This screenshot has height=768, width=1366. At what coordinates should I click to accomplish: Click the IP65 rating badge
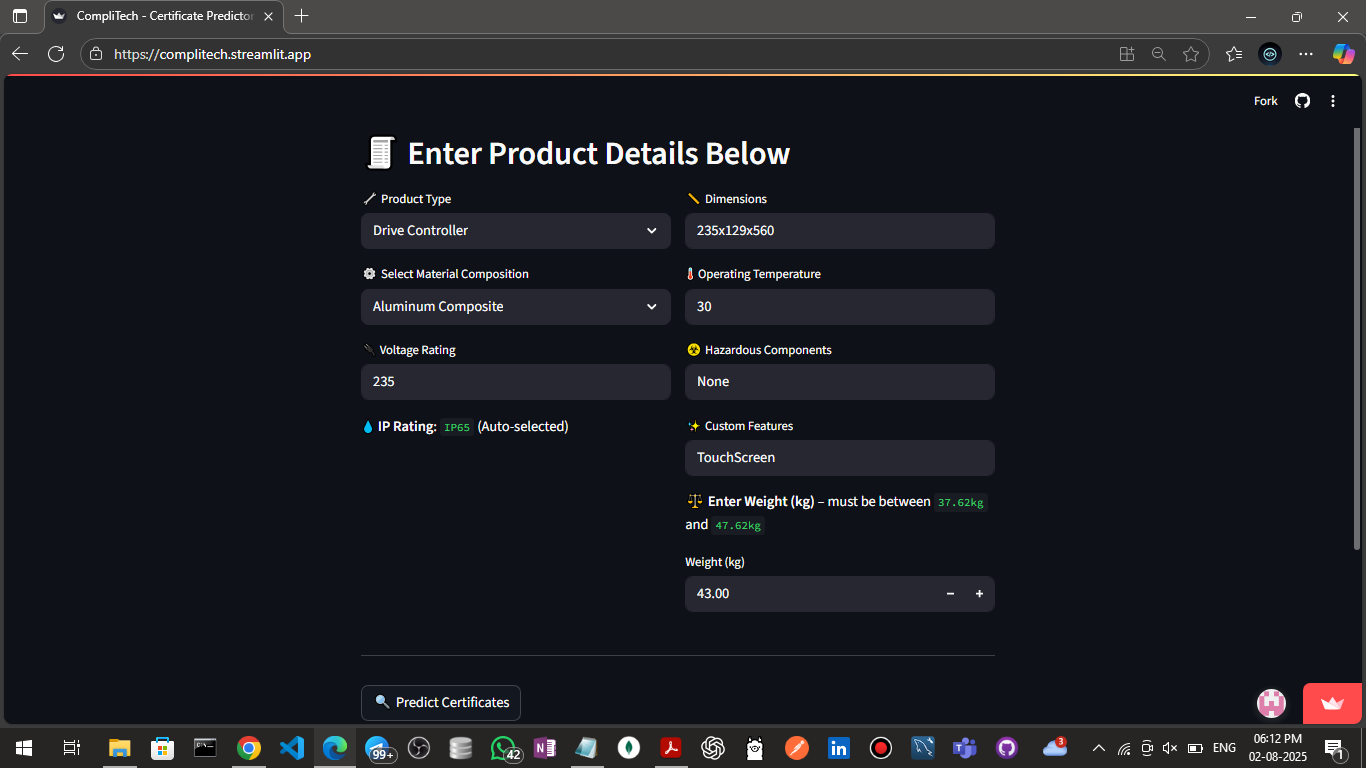[457, 427]
